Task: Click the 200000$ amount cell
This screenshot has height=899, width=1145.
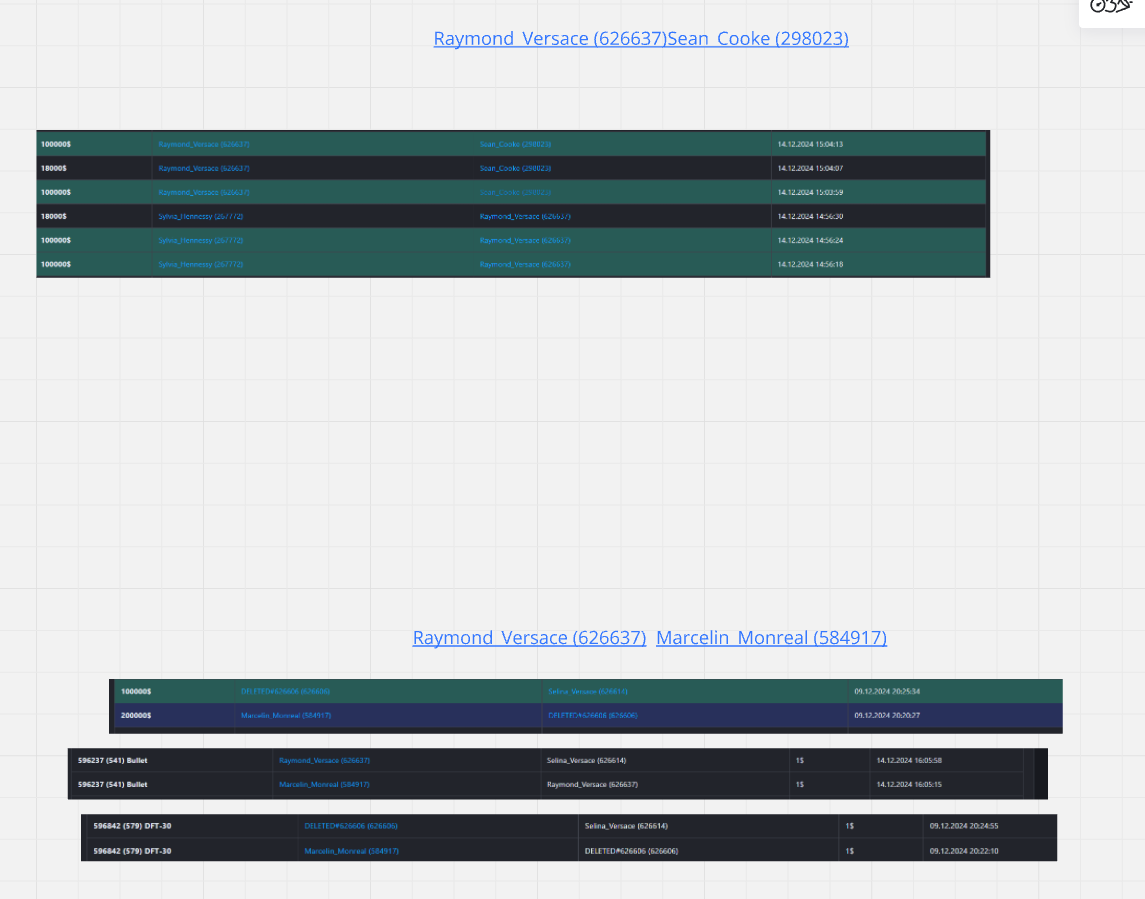Action: point(136,715)
